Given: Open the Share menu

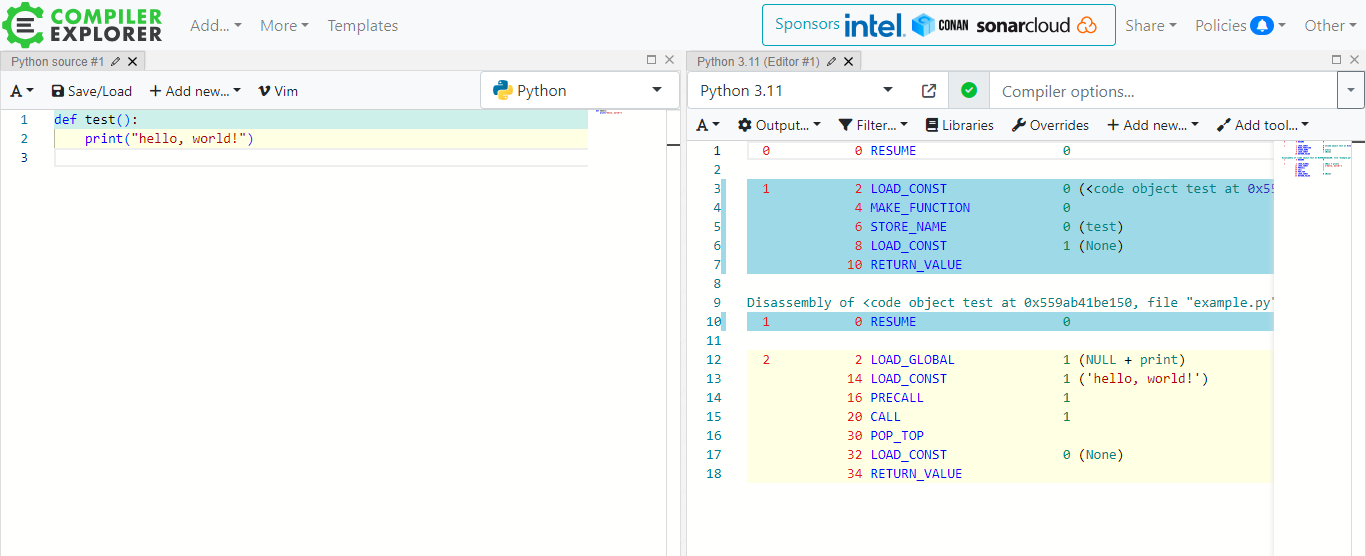Looking at the screenshot, I should pos(1150,26).
